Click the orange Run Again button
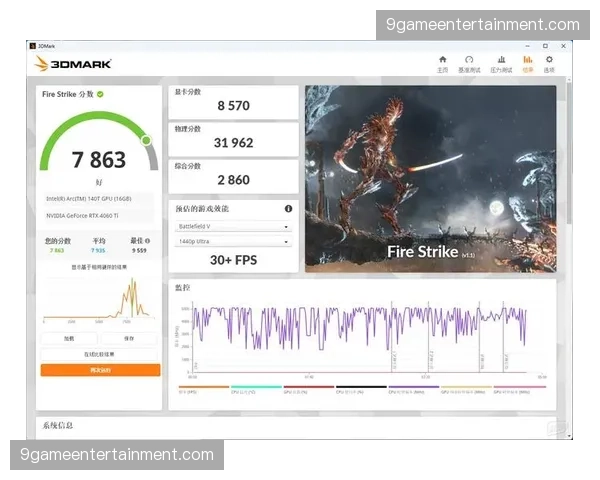This screenshot has width=600, height=480. [100, 370]
